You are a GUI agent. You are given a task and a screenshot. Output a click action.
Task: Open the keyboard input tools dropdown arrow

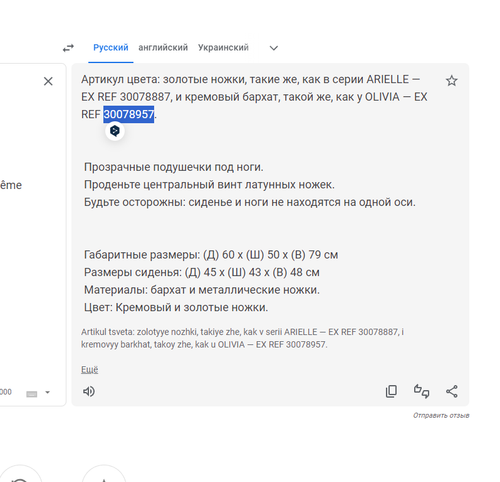[x=47, y=392]
